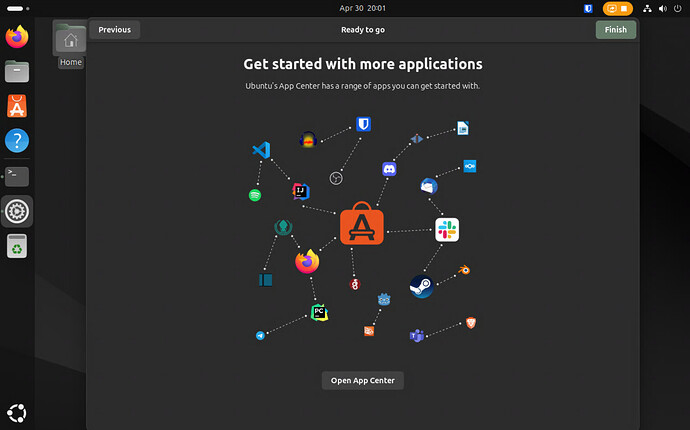Click the PyCharm icon
This screenshot has width=690, height=430.
coord(319,313)
